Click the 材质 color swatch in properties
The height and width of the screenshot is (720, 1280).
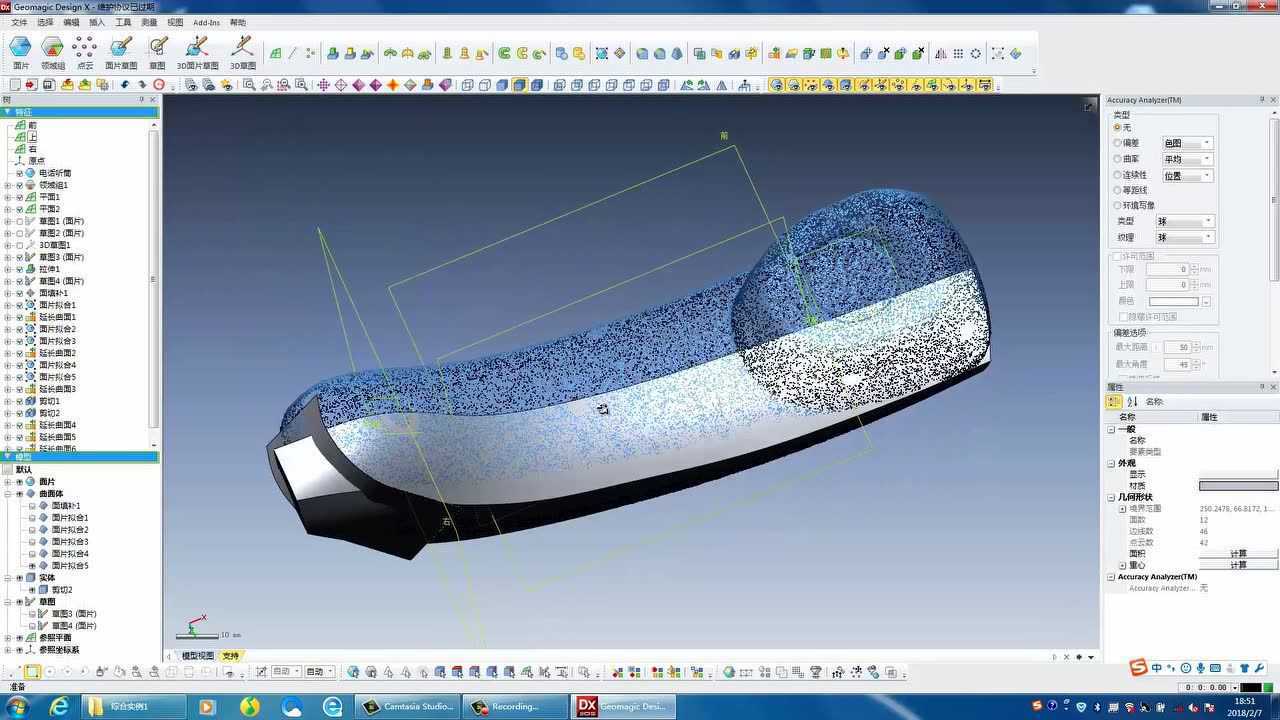click(x=1238, y=486)
